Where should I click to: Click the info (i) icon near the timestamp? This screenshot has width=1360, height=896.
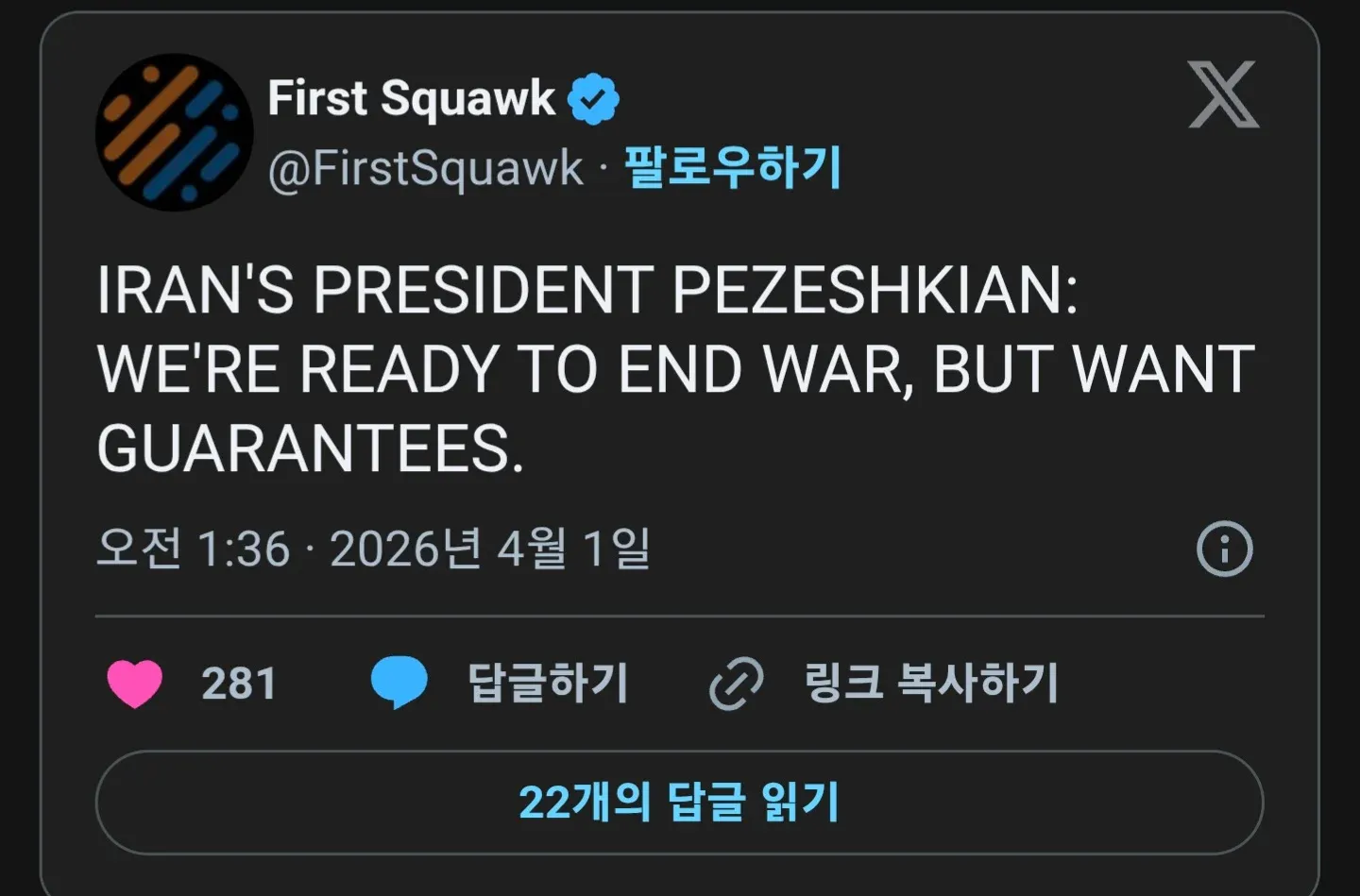[1225, 548]
